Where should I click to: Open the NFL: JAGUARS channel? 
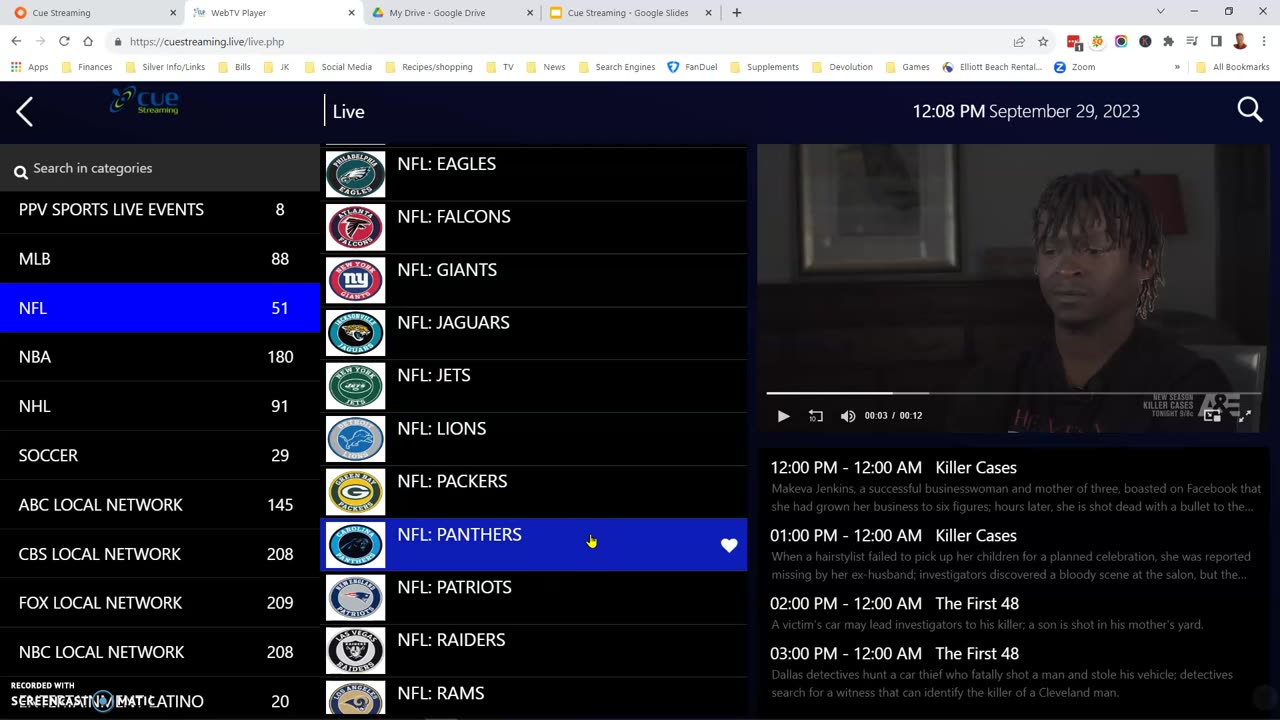click(x=533, y=333)
